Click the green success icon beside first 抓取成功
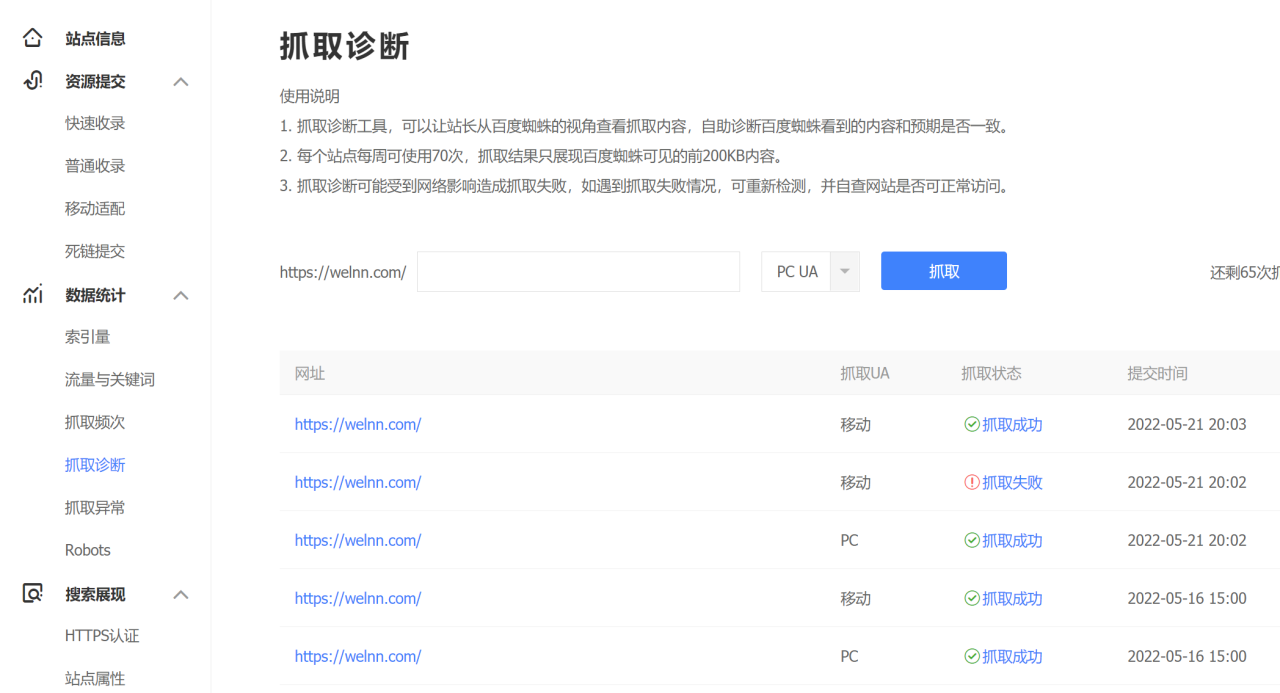The width and height of the screenshot is (1280, 693). tap(971, 424)
